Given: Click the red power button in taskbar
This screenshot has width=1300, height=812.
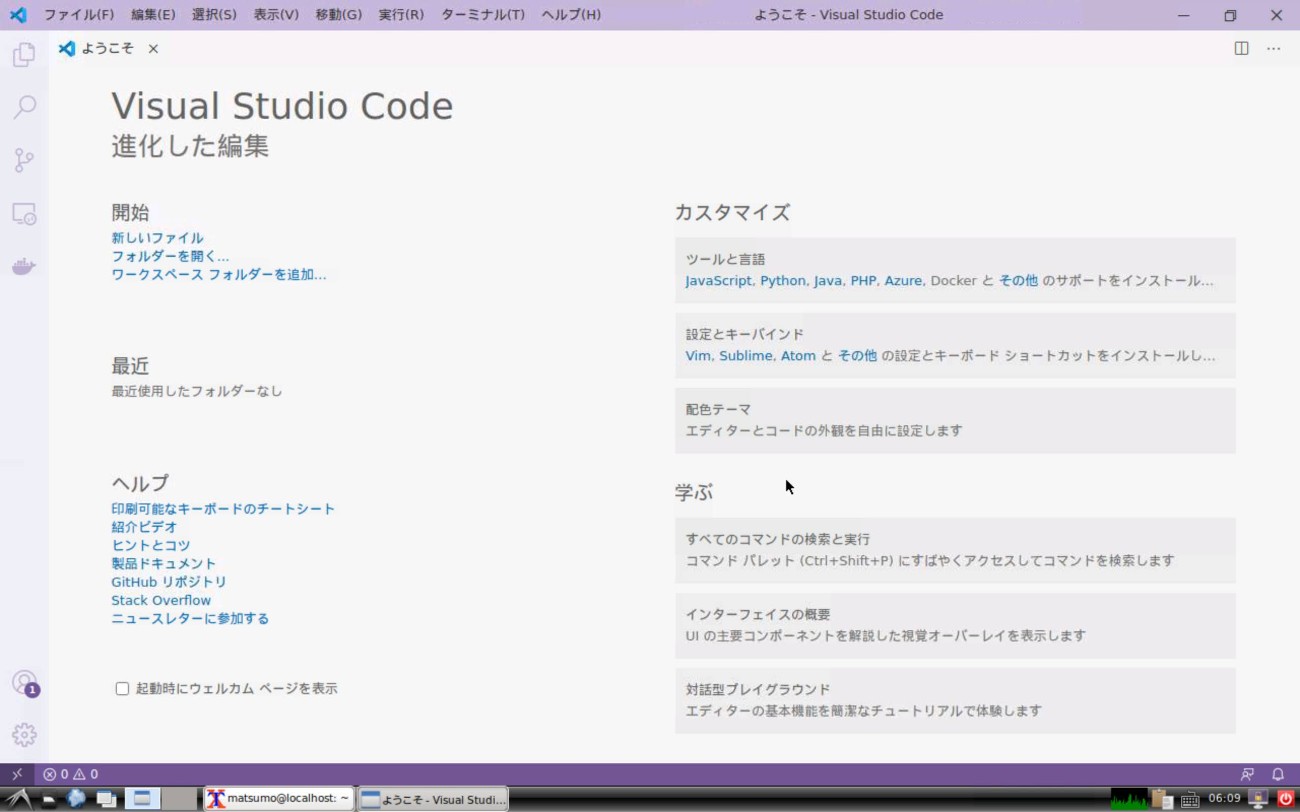Looking at the screenshot, I should (x=1286, y=798).
